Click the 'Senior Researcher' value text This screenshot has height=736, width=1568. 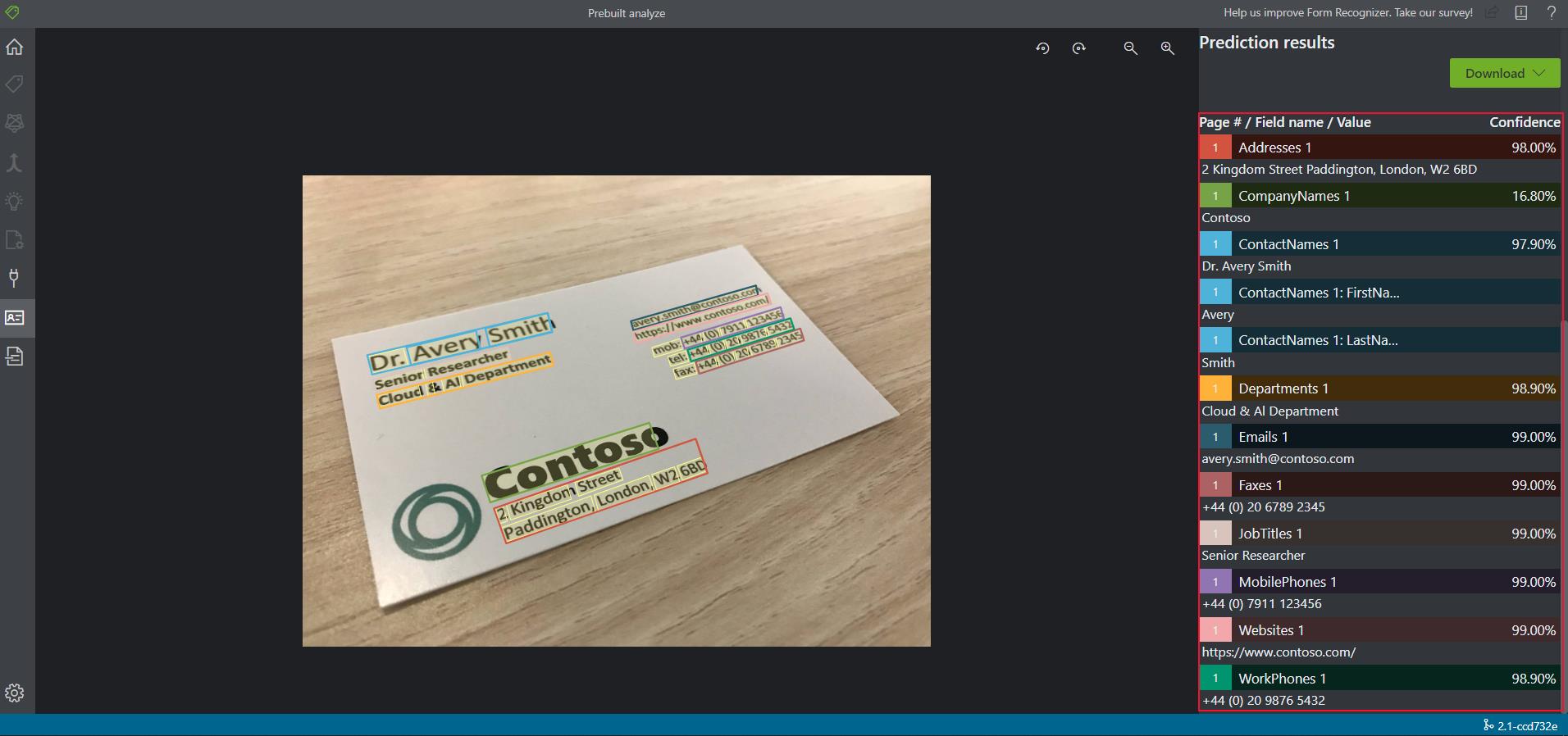click(x=1253, y=556)
